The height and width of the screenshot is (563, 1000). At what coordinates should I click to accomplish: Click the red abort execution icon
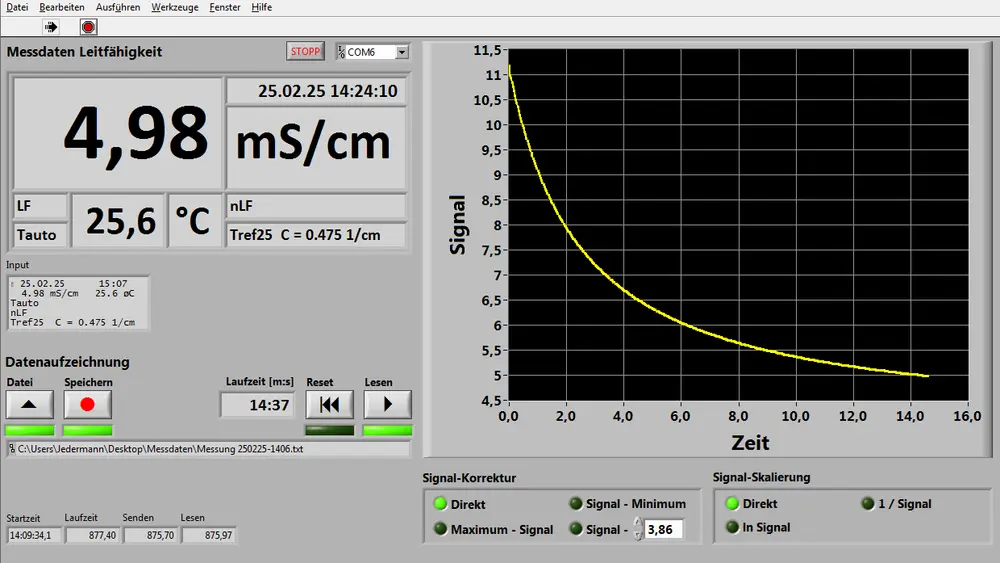(x=88, y=27)
